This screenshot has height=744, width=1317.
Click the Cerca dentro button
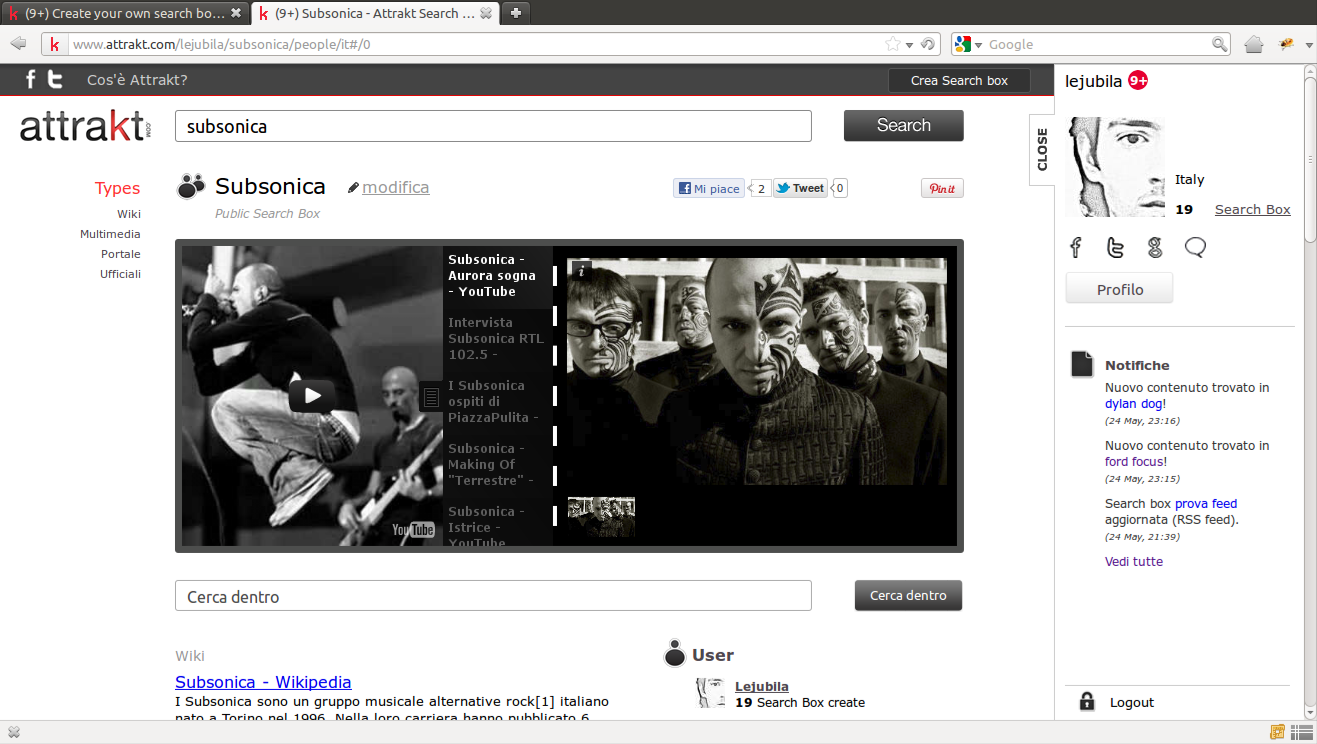(x=908, y=595)
